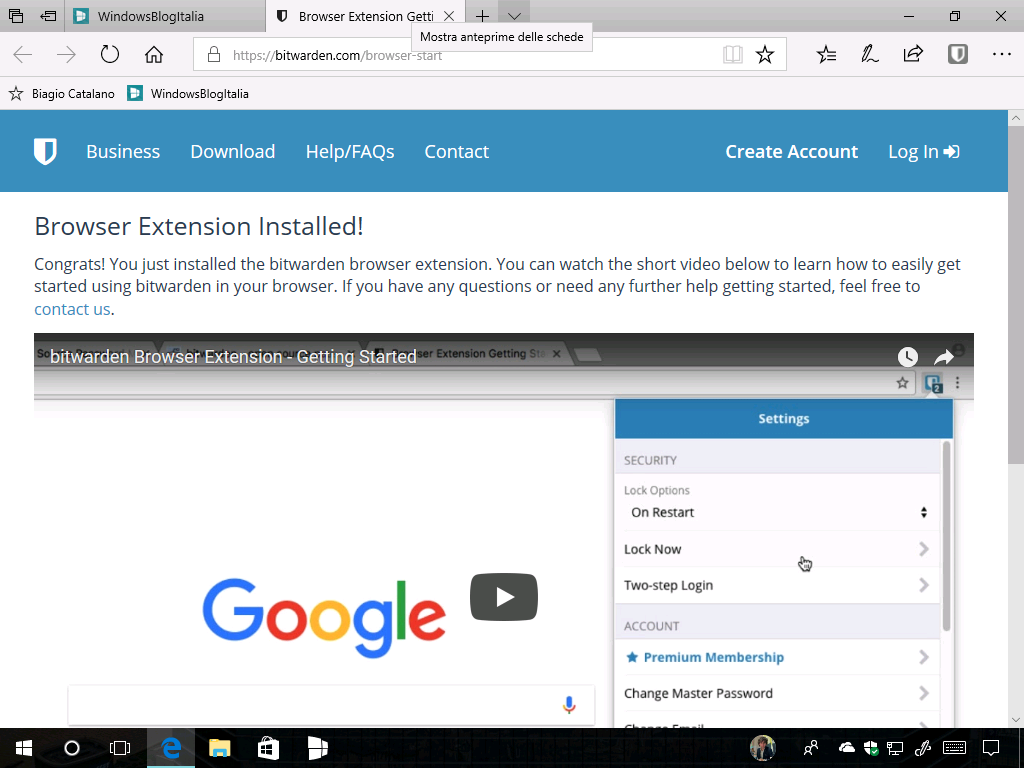The image size is (1024, 768).
Task: Click the page vertical scrollbar
Action: tap(1016, 296)
